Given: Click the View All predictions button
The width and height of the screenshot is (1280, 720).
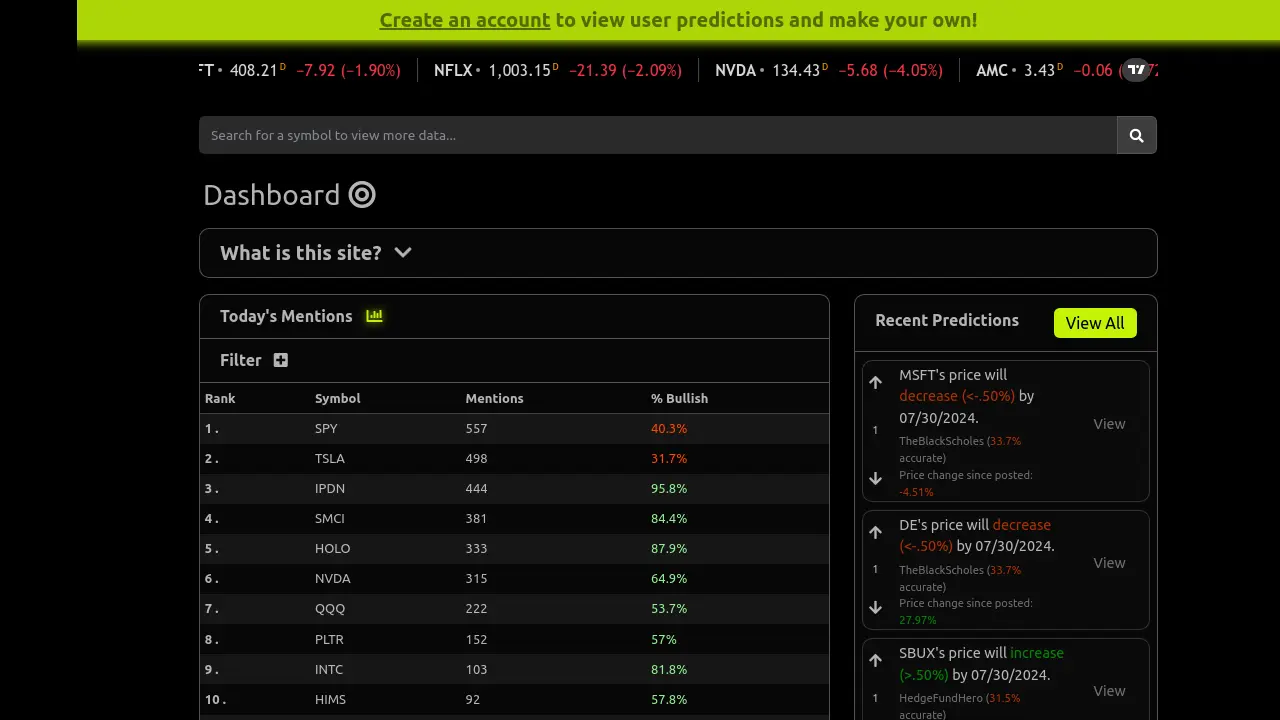Looking at the screenshot, I should click(1095, 323).
